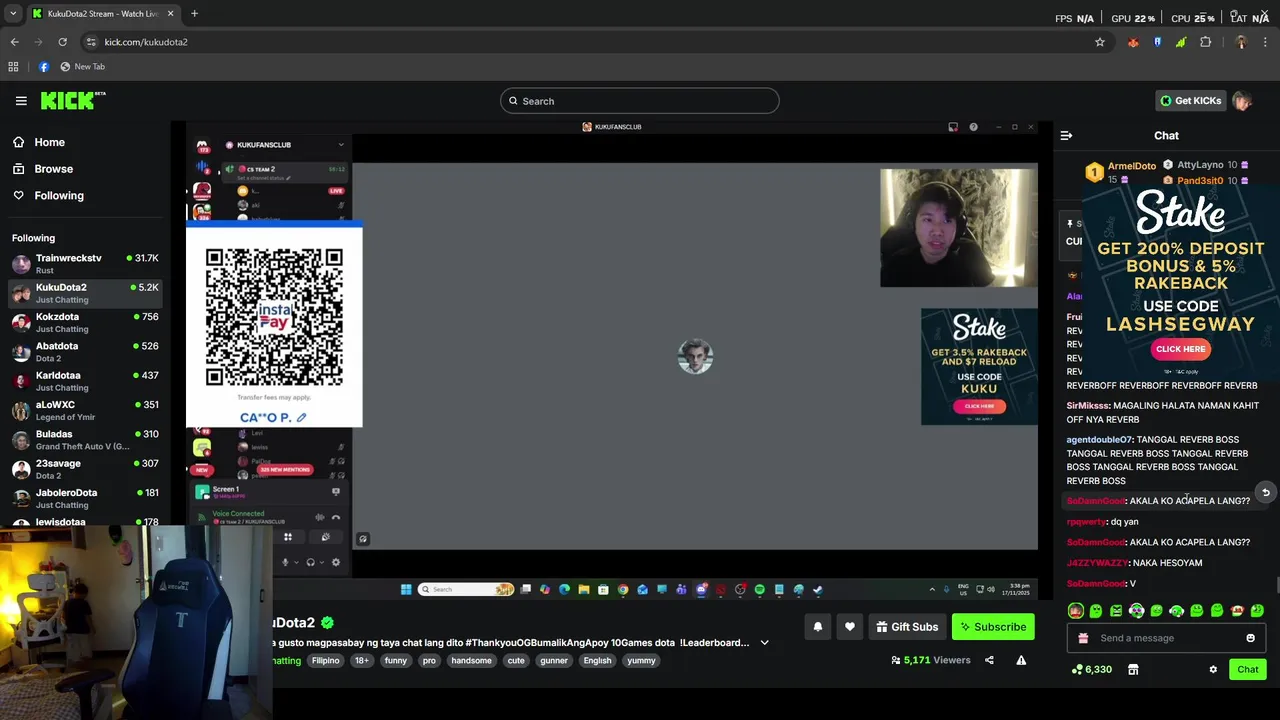Viewport: 1280px width, 720px height.
Task: Open JaboleroDota channel in sidebar
Action: click(85, 499)
